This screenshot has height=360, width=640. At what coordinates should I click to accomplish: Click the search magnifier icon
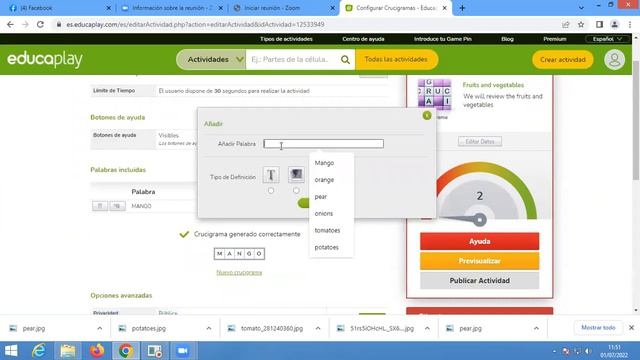345,60
